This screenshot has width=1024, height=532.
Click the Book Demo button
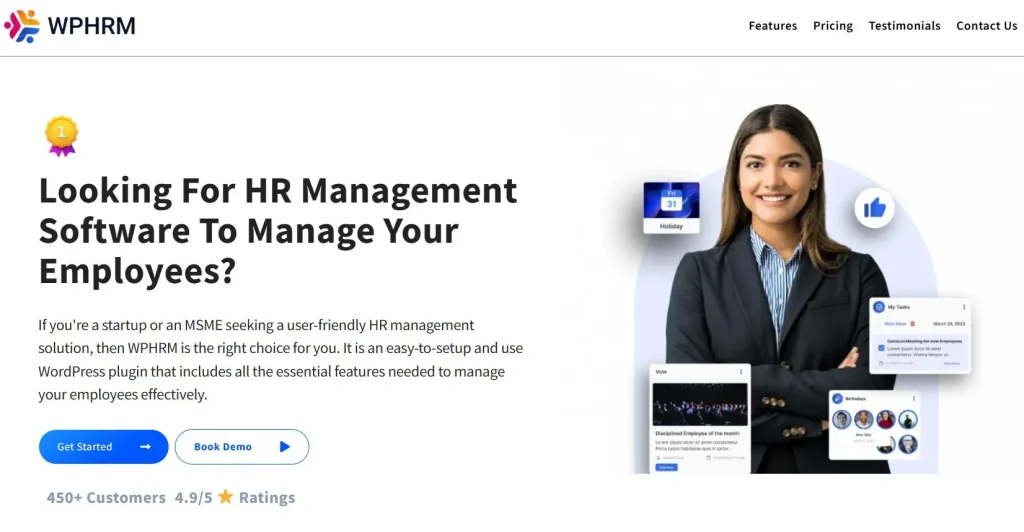pyautogui.click(x=241, y=447)
